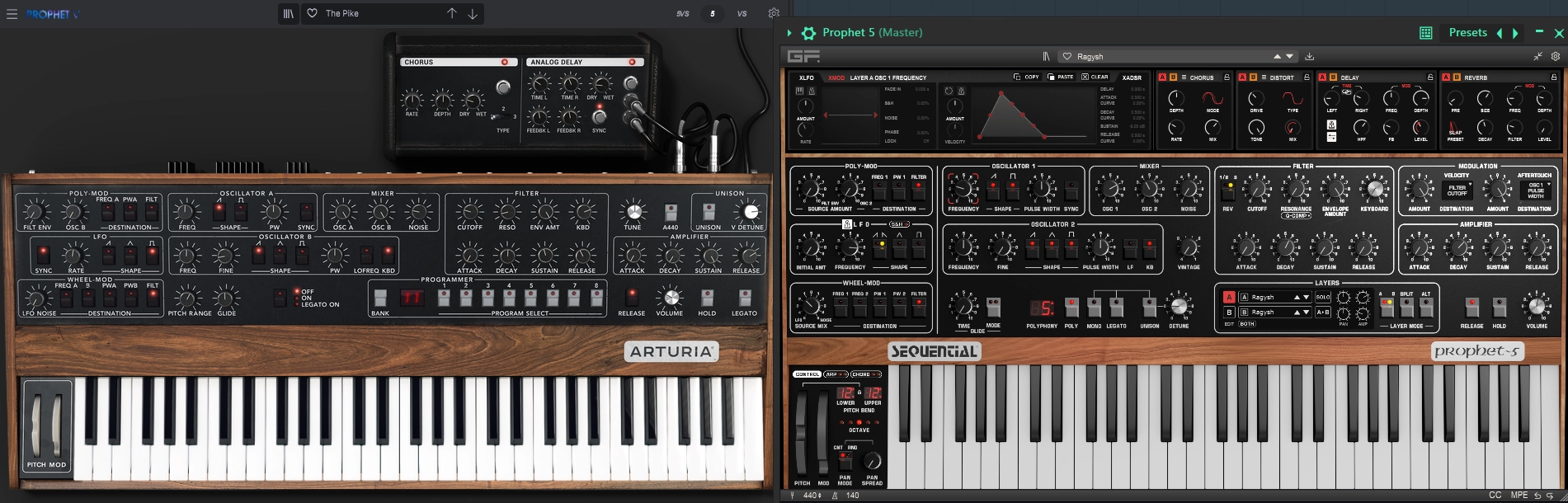This screenshot has height=503, width=1568.
Task: Step to next Ragysh preset with down triangle
Action: (1288, 56)
